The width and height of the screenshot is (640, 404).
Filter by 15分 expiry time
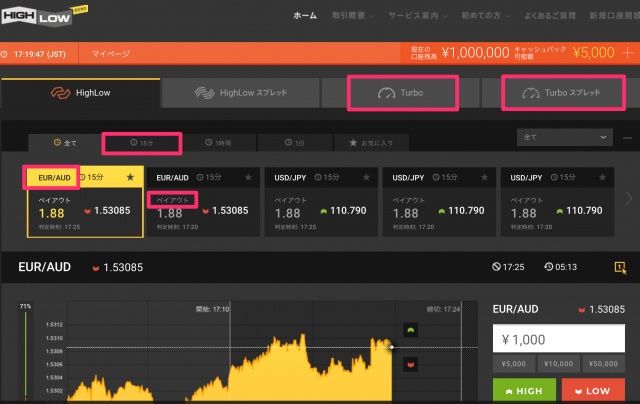tap(144, 144)
